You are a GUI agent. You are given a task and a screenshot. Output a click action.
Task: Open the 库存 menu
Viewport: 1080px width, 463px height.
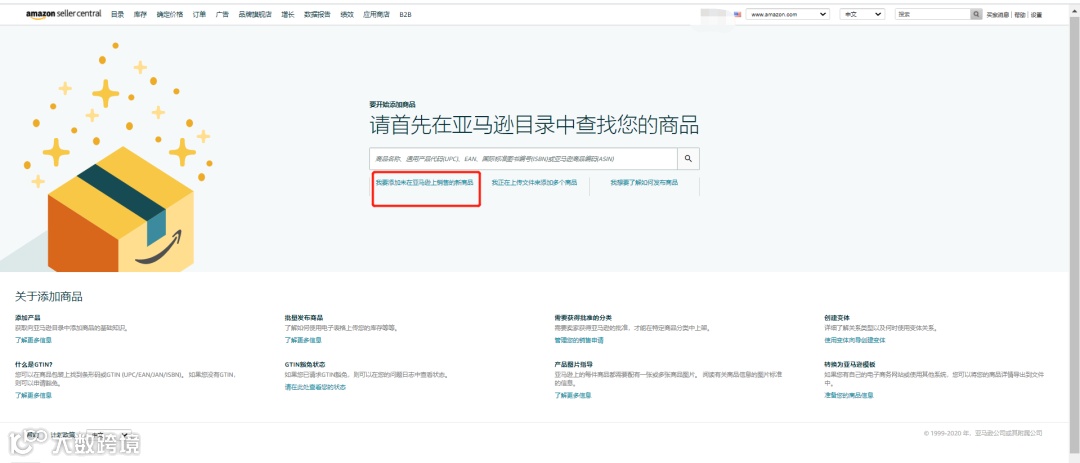pos(140,14)
